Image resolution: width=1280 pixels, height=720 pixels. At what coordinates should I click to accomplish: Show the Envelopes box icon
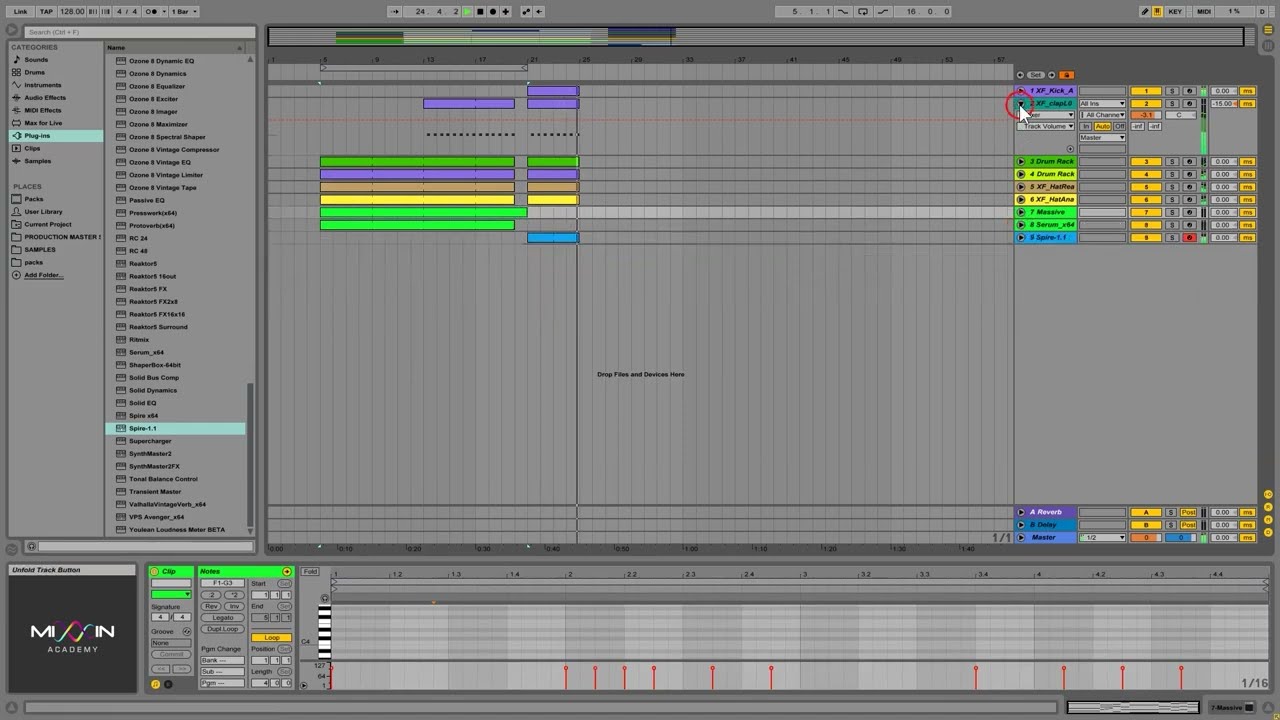[x=168, y=684]
